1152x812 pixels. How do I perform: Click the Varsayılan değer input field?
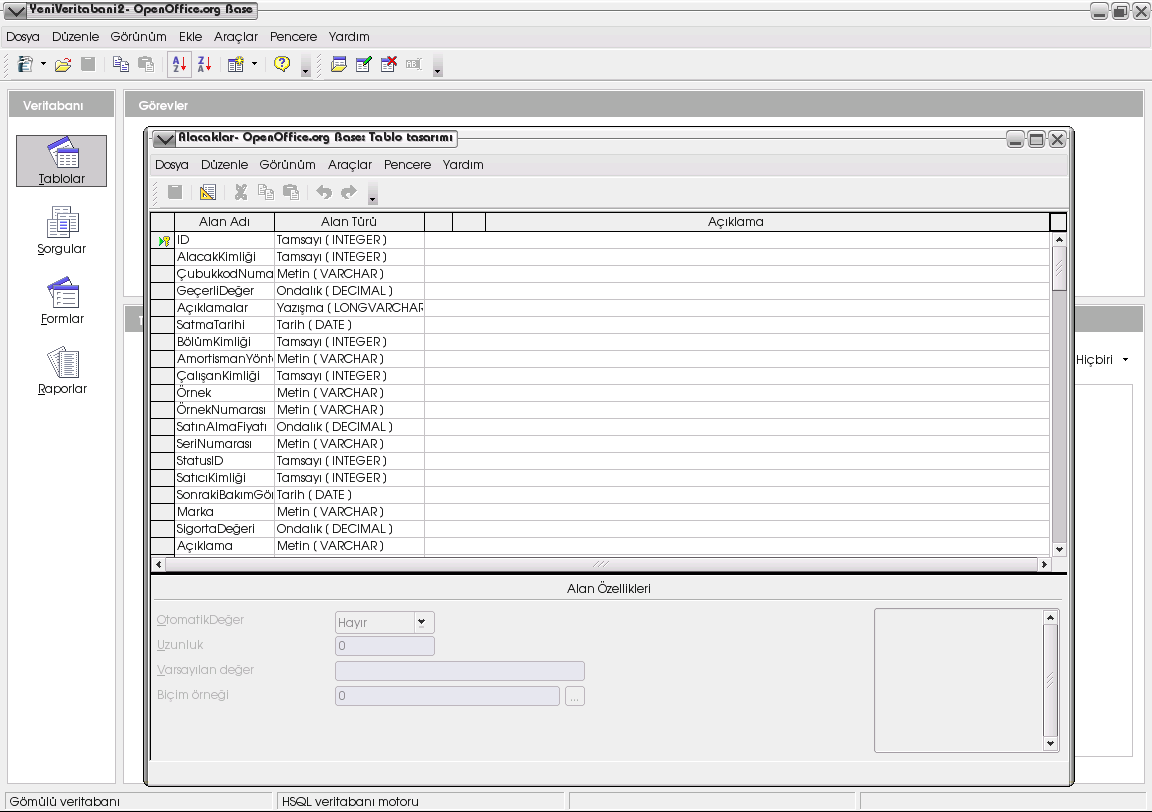(460, 671)
